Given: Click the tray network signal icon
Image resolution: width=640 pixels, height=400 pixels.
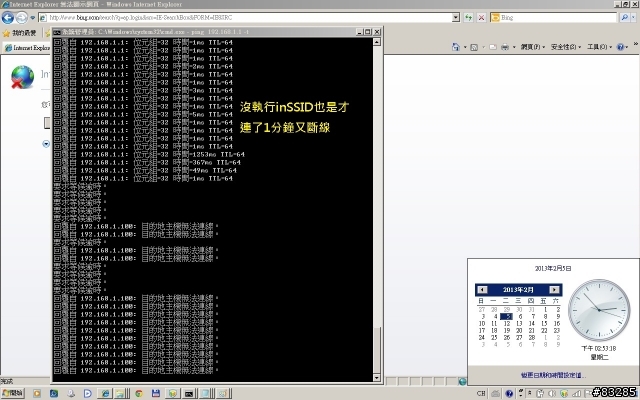Looking at the screenshot, I should (576, 393).
